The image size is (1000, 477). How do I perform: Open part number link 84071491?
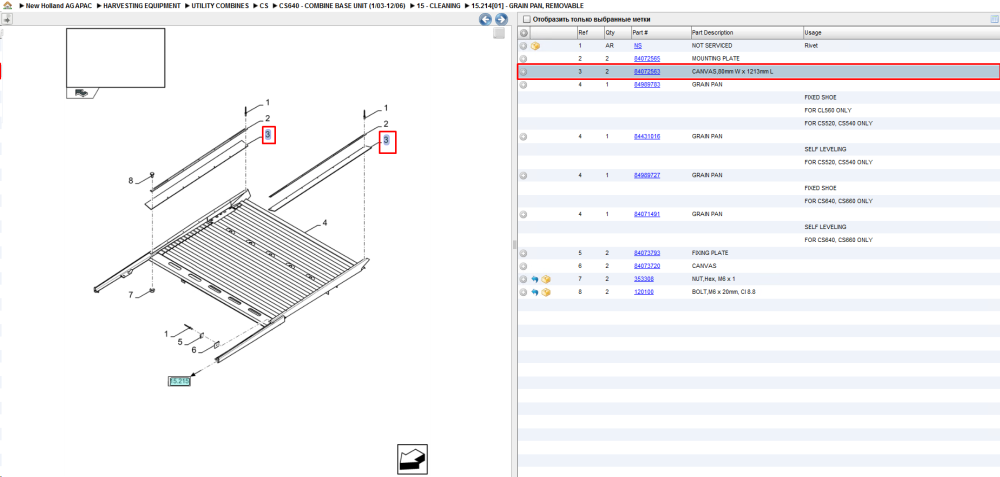(647, 214)
